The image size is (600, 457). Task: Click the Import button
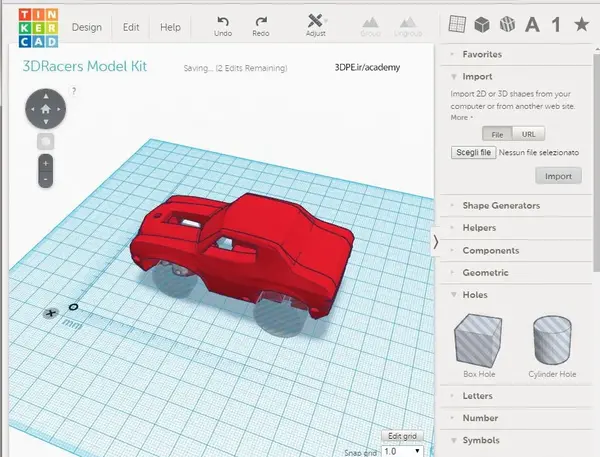[x=558, y=176]
